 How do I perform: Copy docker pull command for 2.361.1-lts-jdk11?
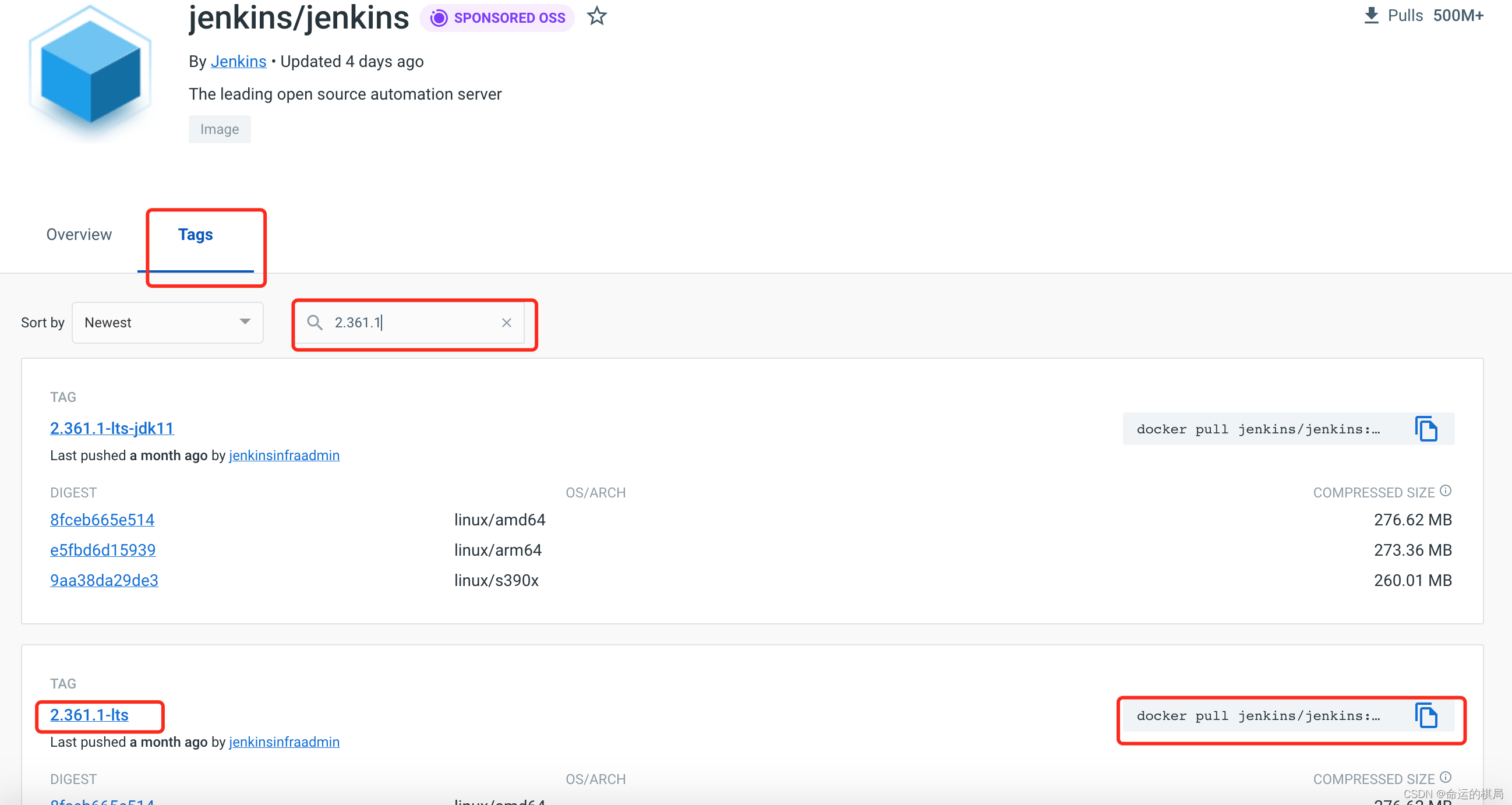point(1426,429)
